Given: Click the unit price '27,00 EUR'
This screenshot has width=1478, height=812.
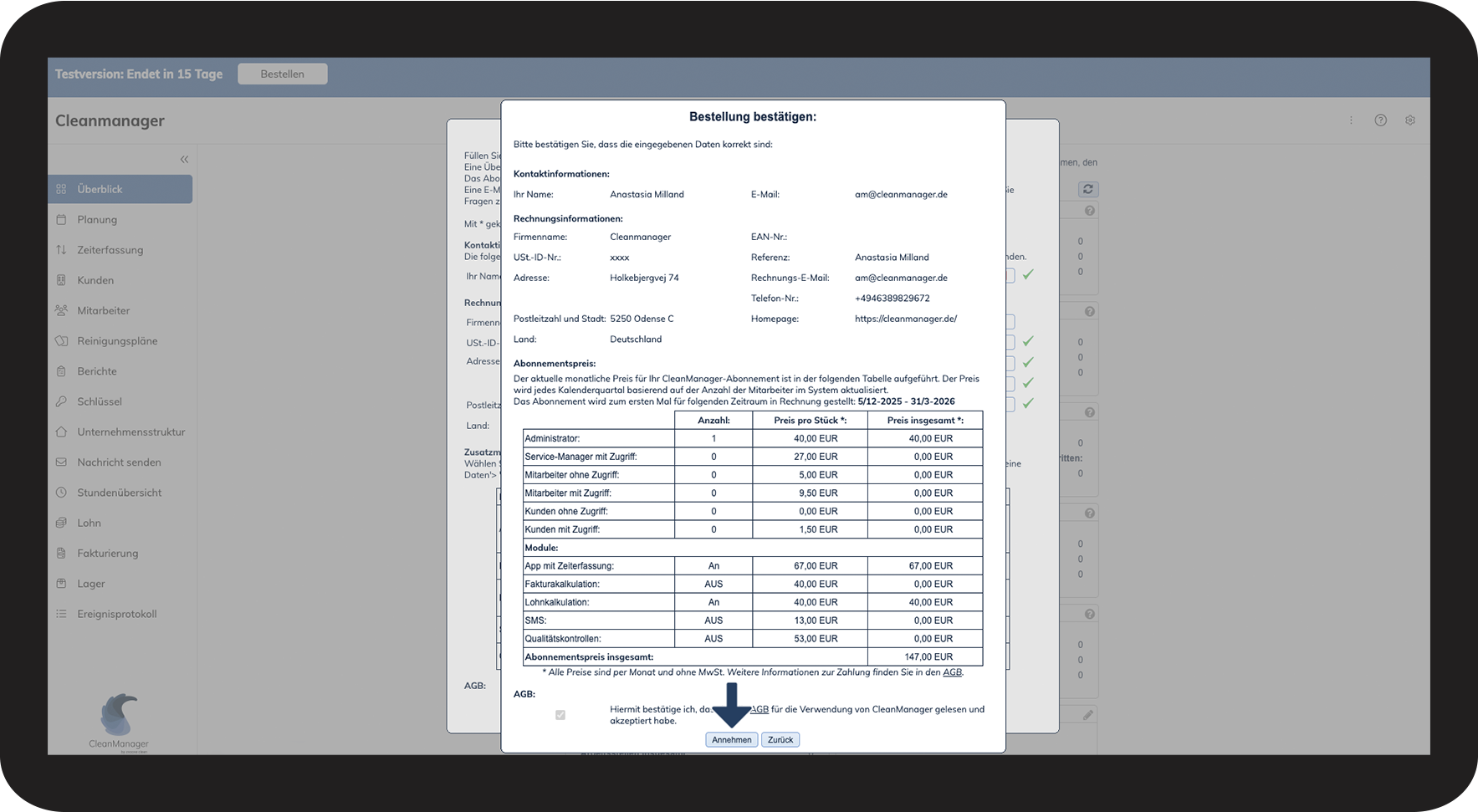Looking at the screenshot, I should [816, 457].
